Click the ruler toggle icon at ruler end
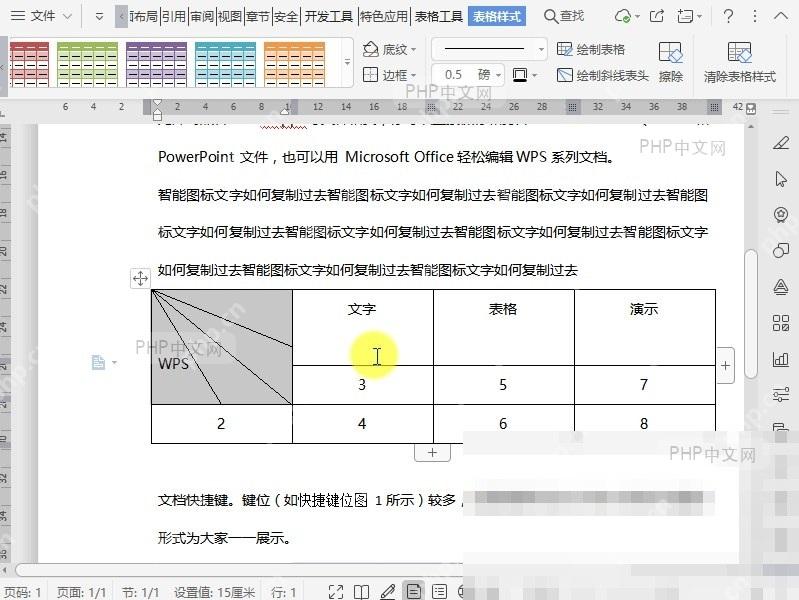The width and height of the screenshot is (799, 600). [751, 109]
